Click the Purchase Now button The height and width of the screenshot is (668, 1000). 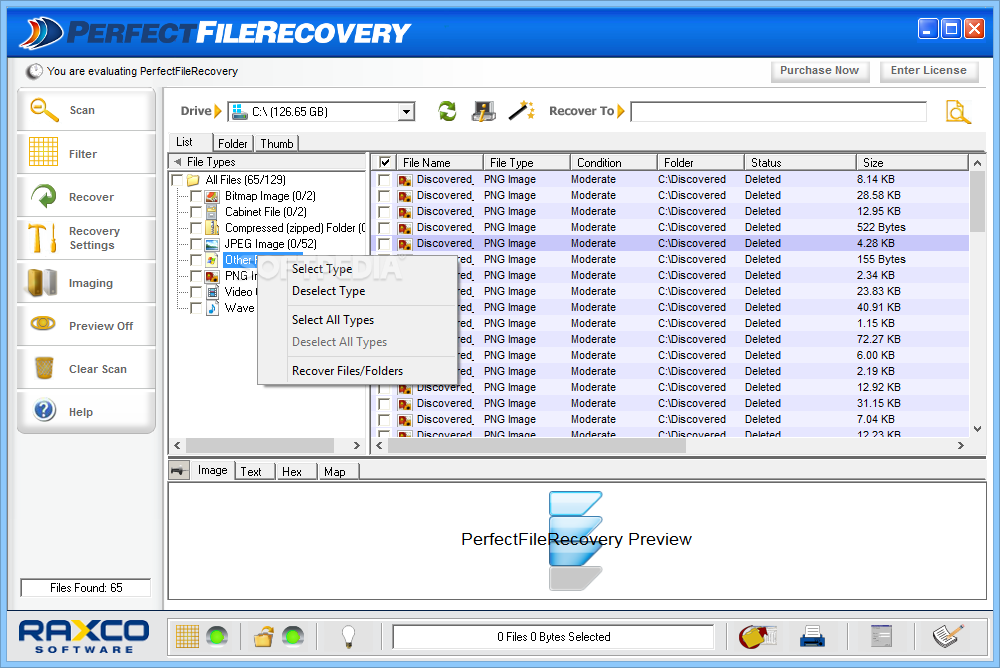coord(820,71)
